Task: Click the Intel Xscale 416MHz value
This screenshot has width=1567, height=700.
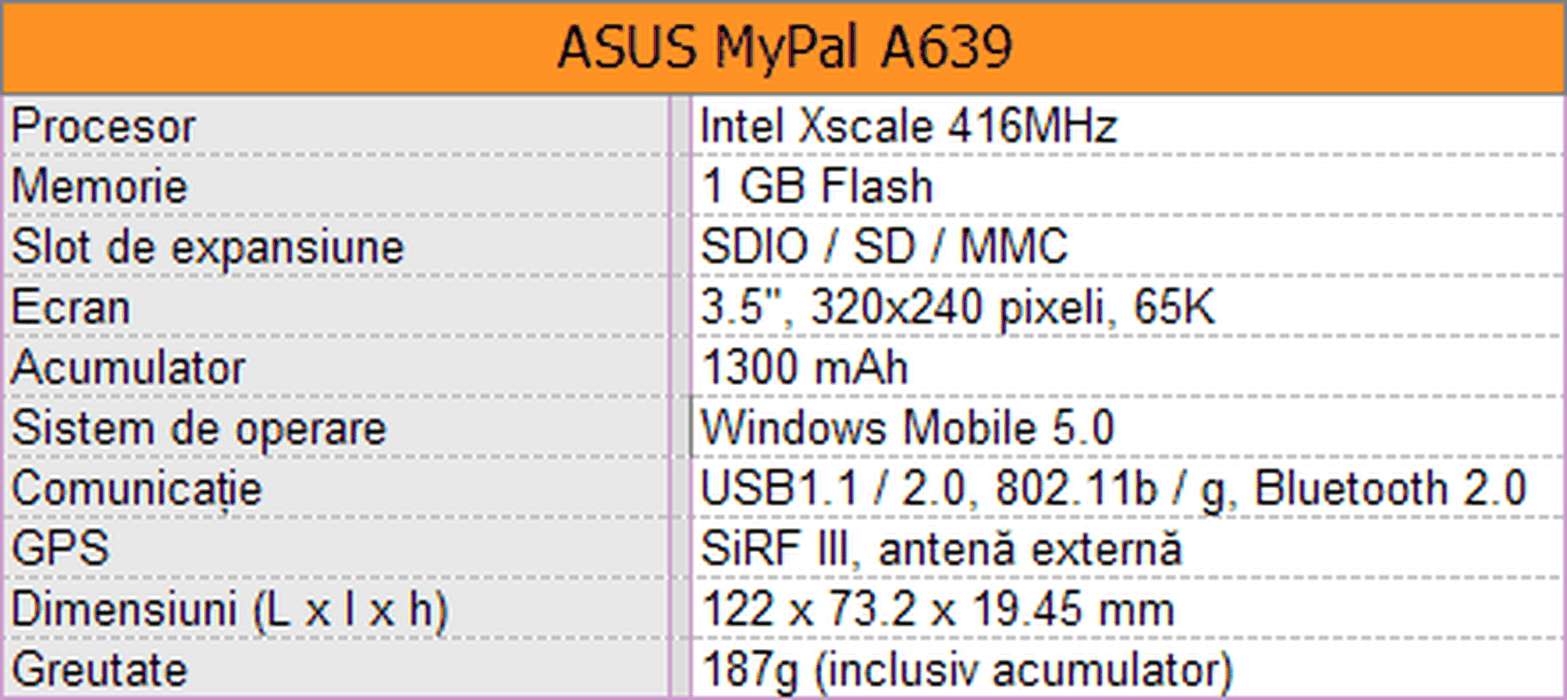Action: (908, 127)
